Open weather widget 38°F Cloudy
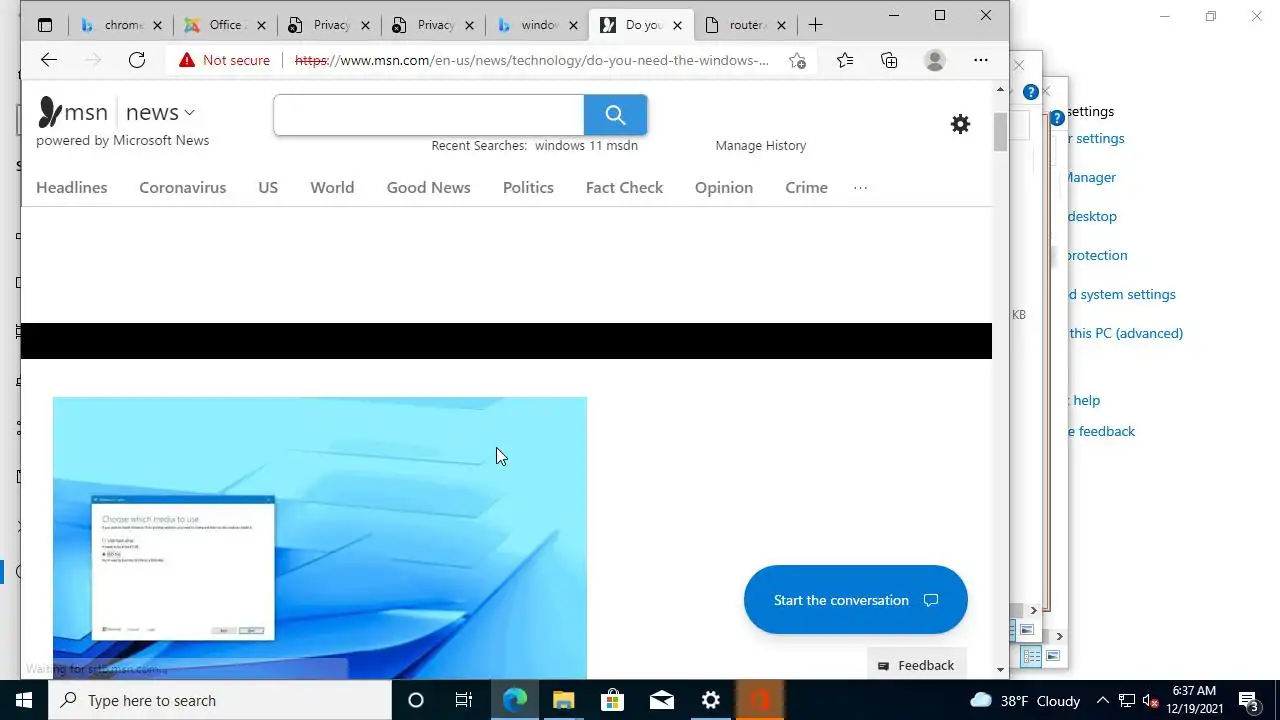The width and height of the screenshot is (1280, 720). click(x=1026, y=700)
